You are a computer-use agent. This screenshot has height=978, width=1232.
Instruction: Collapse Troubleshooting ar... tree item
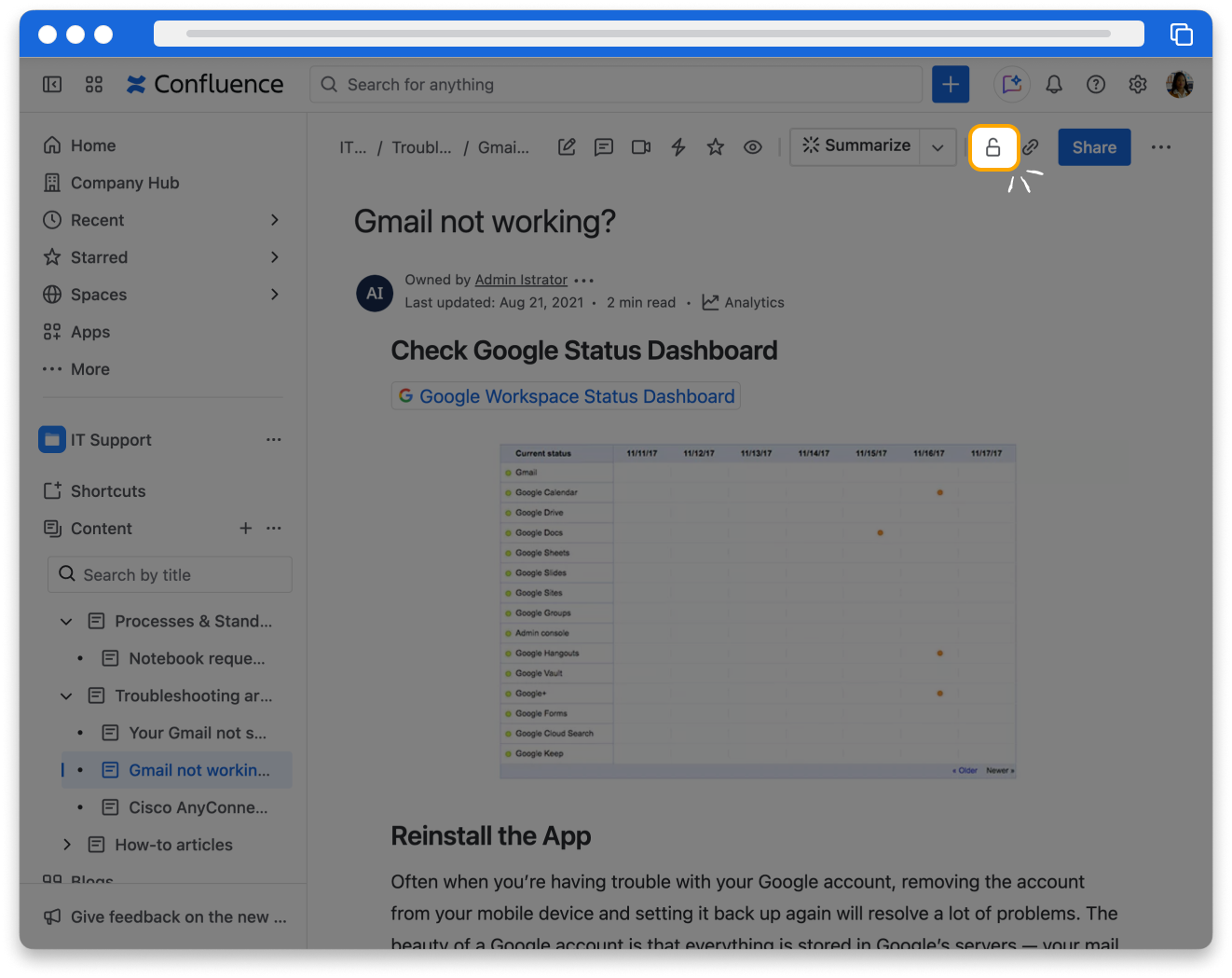pyautogui.click(x=66, y=696)
